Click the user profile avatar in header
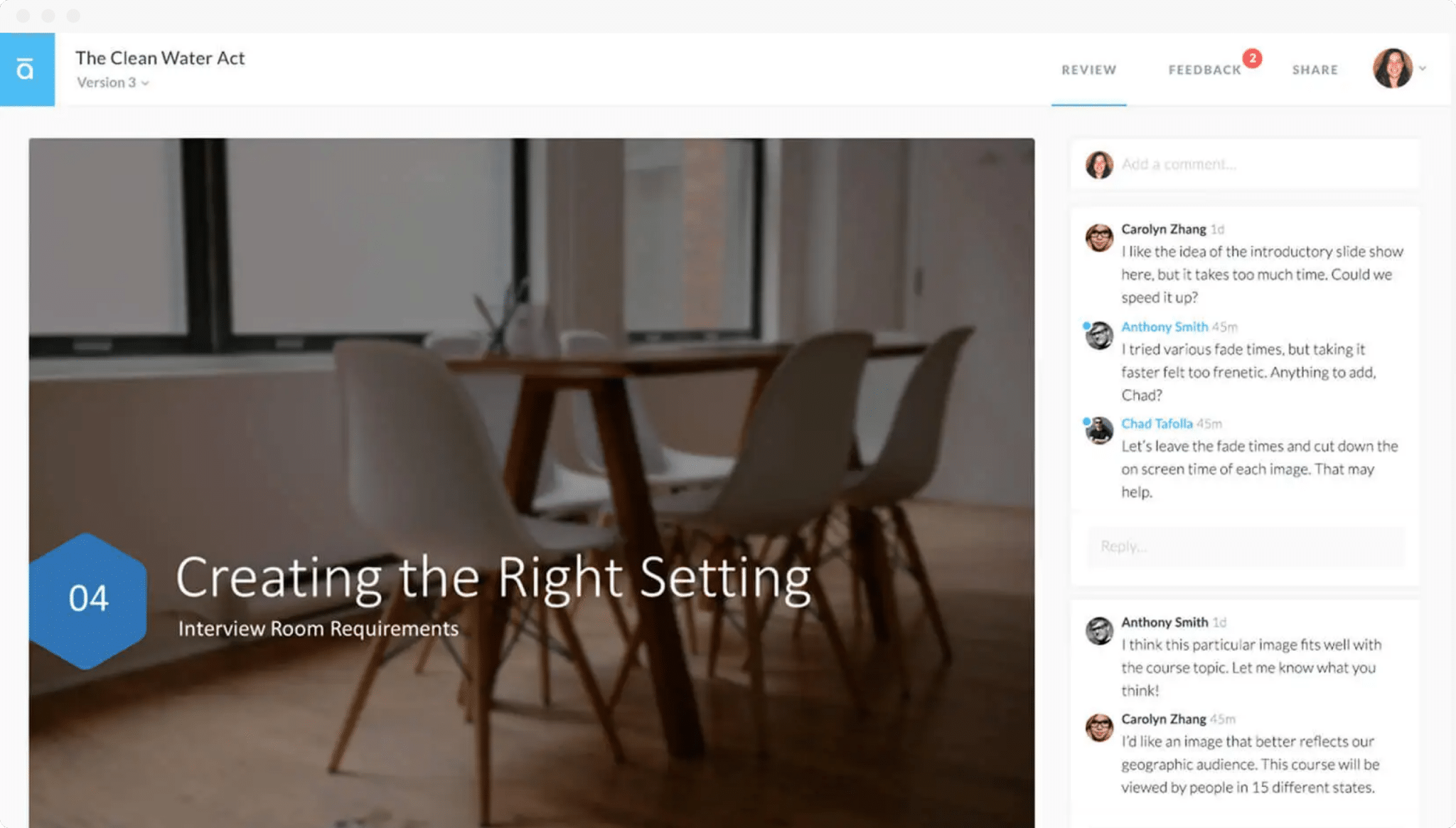 coord(1392,68)
